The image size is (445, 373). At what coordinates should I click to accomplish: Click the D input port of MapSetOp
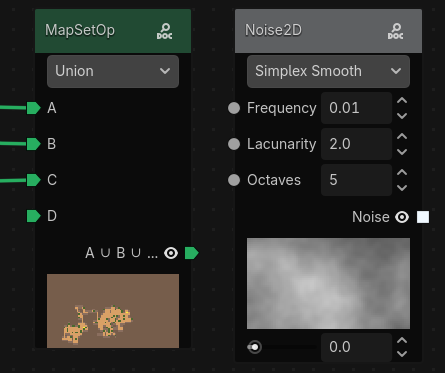[33, 216]
